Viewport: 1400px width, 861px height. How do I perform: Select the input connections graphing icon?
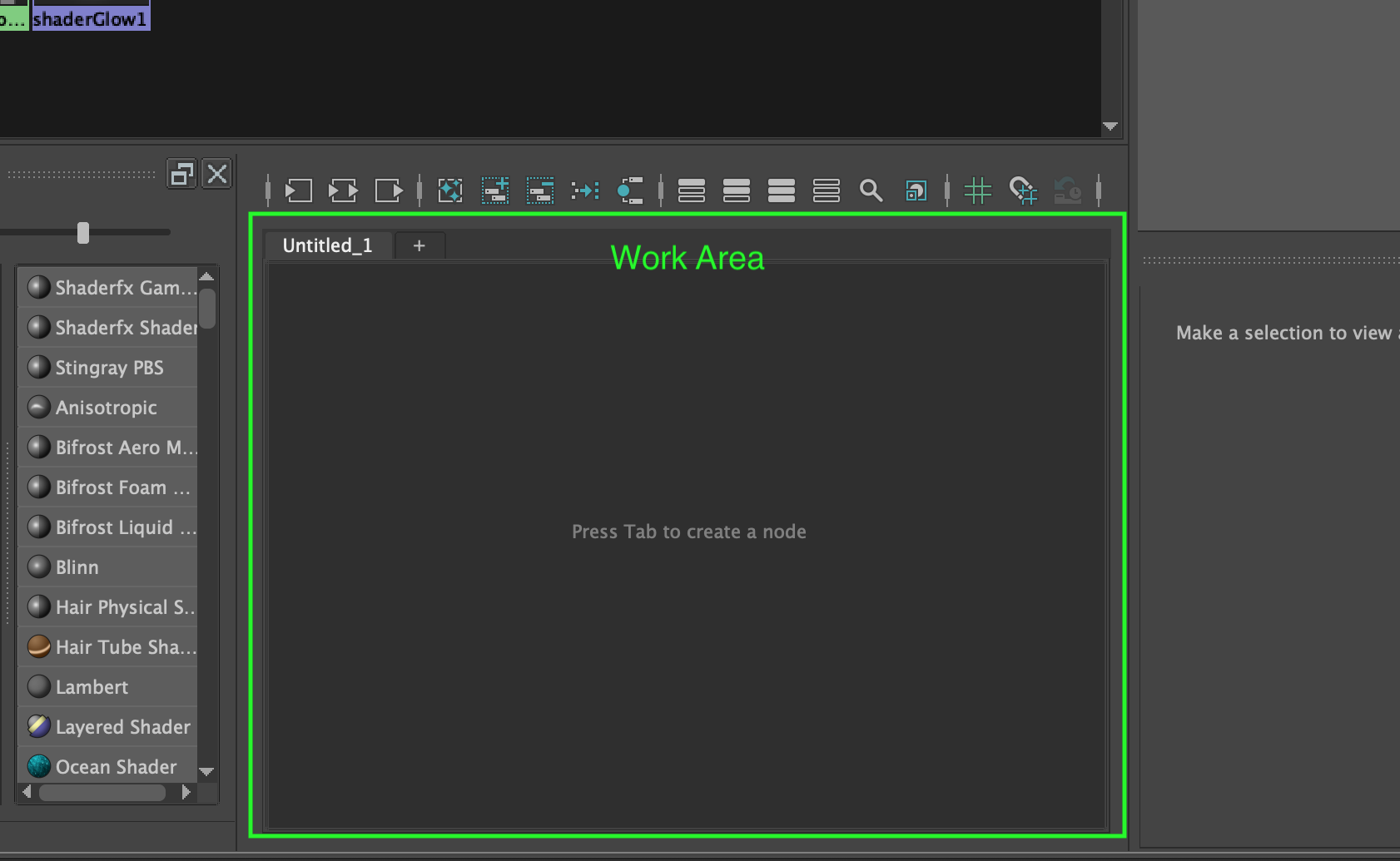click(298, 190)
